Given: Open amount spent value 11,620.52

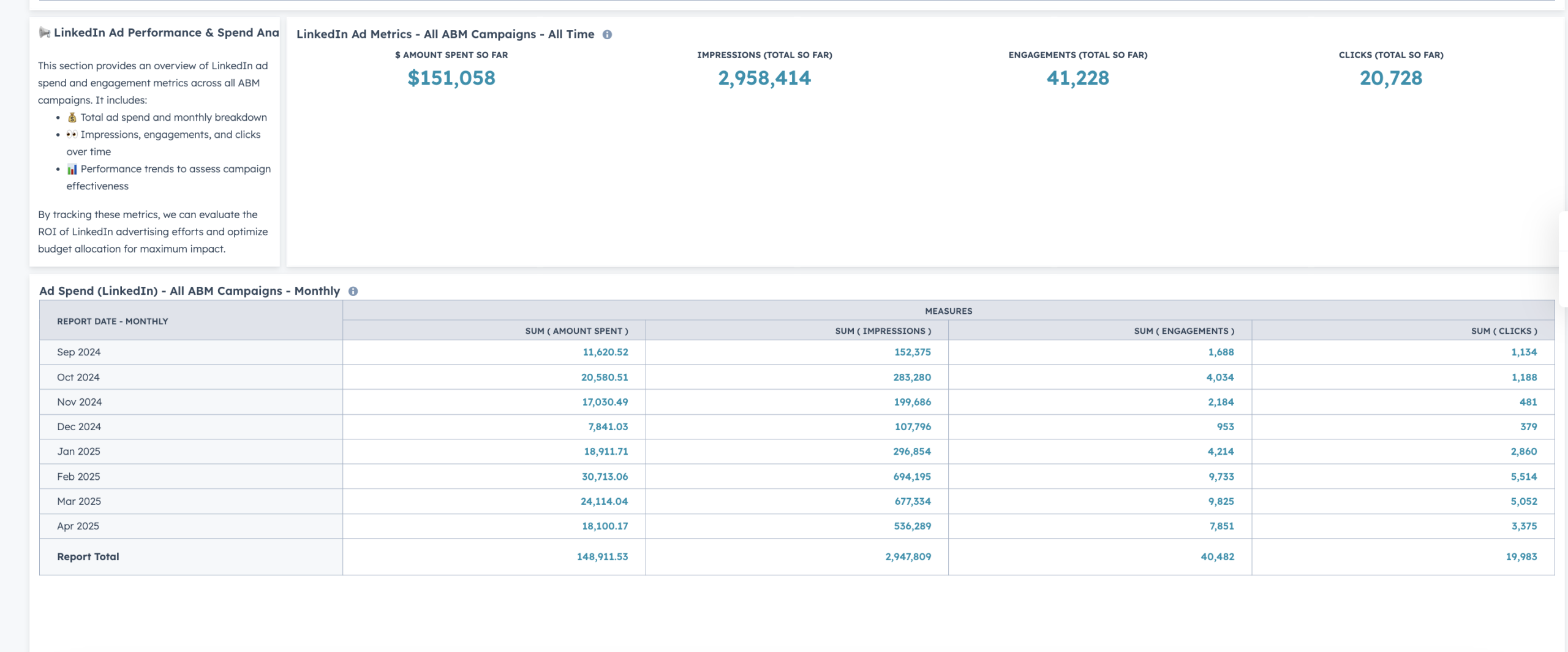Looking at the screenshot, I should tap(605, 352).
